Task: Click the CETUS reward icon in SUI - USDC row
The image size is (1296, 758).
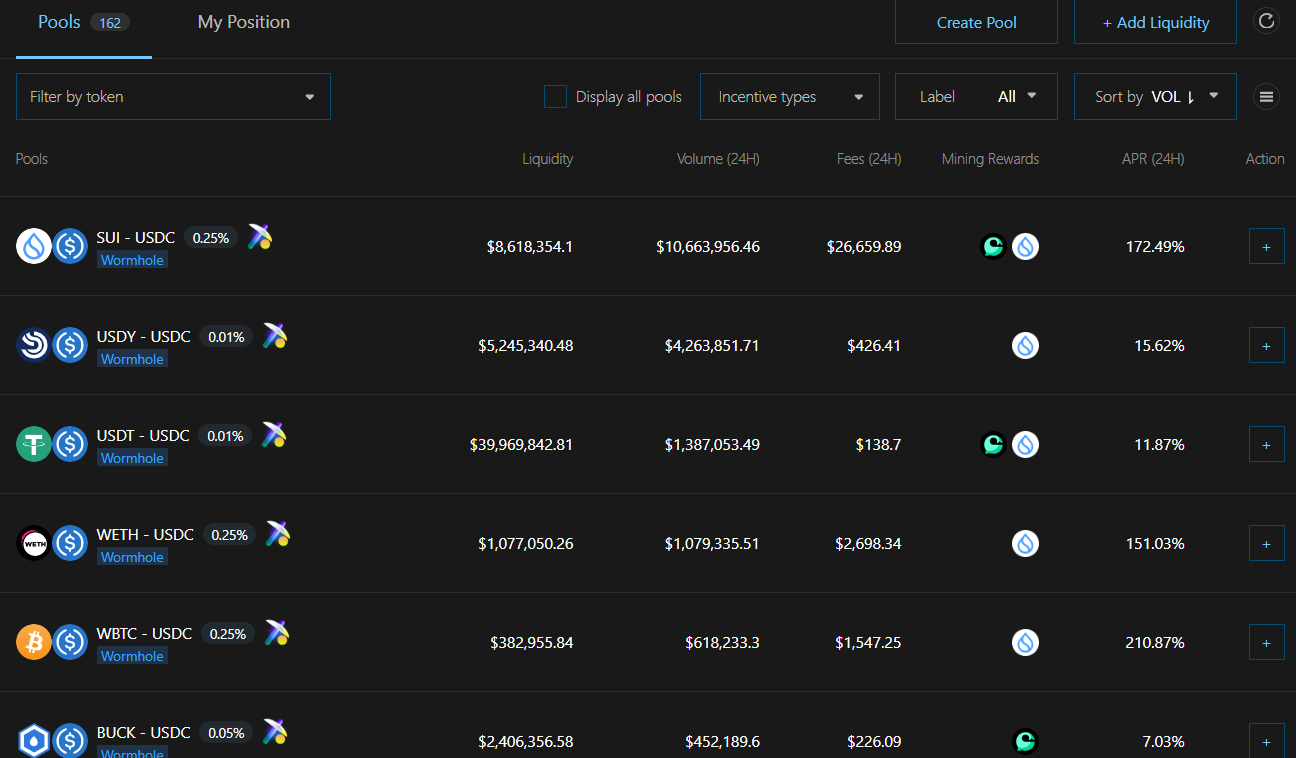Action: [x=993, y=246]
